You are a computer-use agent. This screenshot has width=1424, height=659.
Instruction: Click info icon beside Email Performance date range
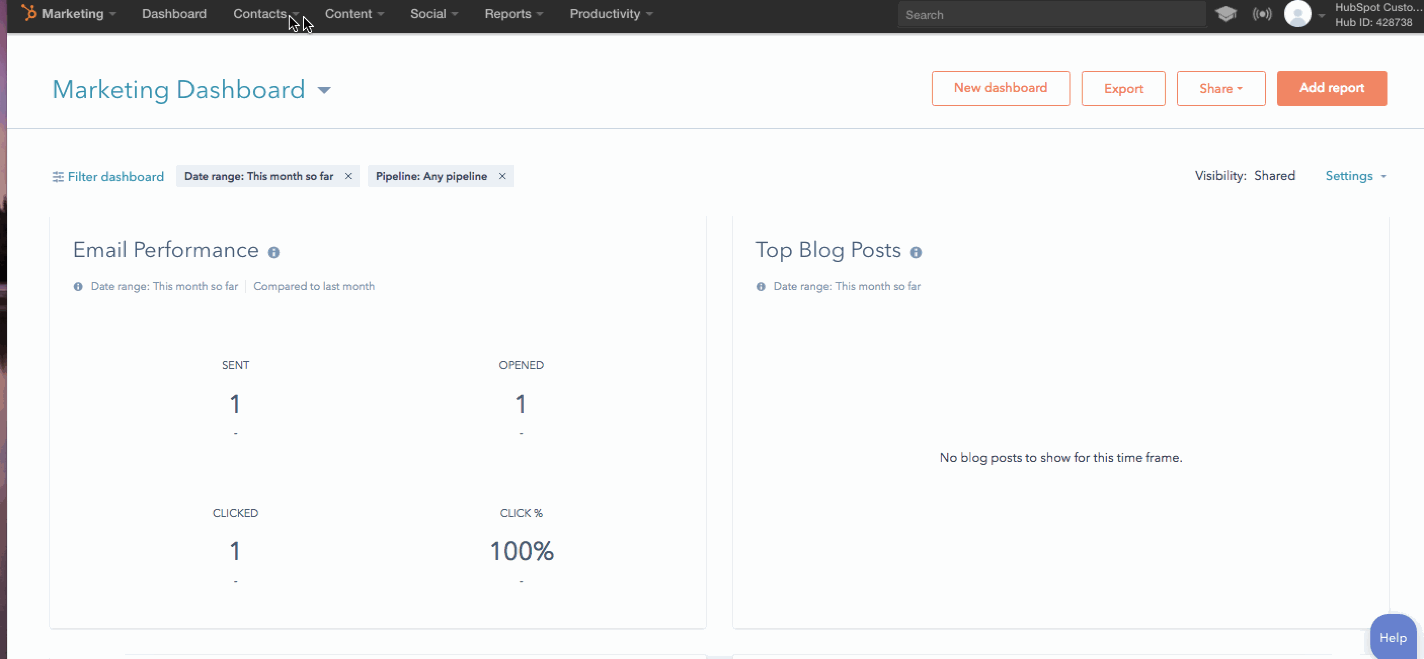[79, 287]
